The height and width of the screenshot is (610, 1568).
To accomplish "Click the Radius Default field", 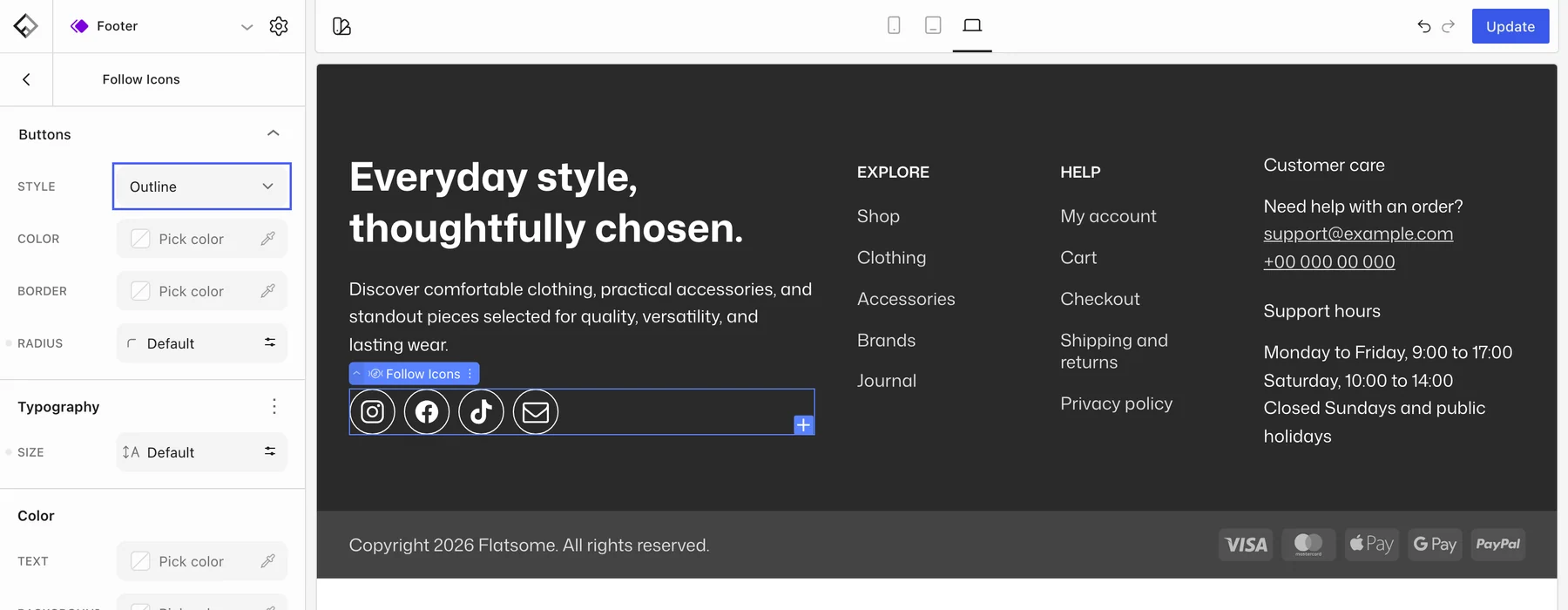I will pos(202,343).
